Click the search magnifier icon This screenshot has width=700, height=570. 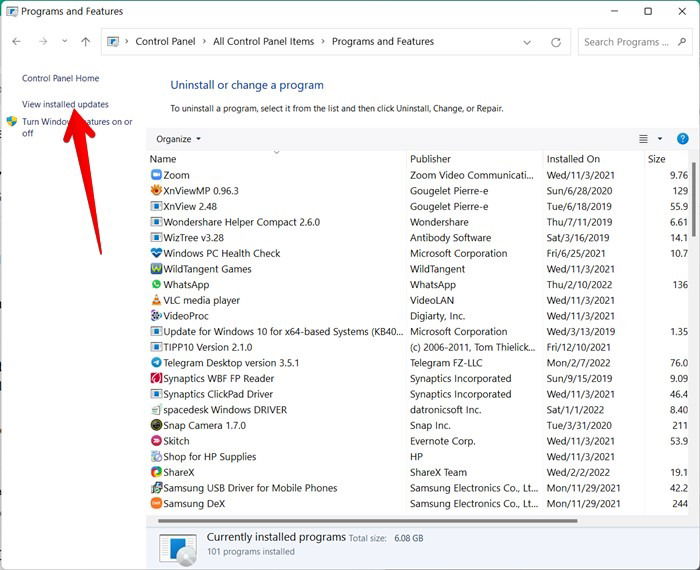click(682, 42)
